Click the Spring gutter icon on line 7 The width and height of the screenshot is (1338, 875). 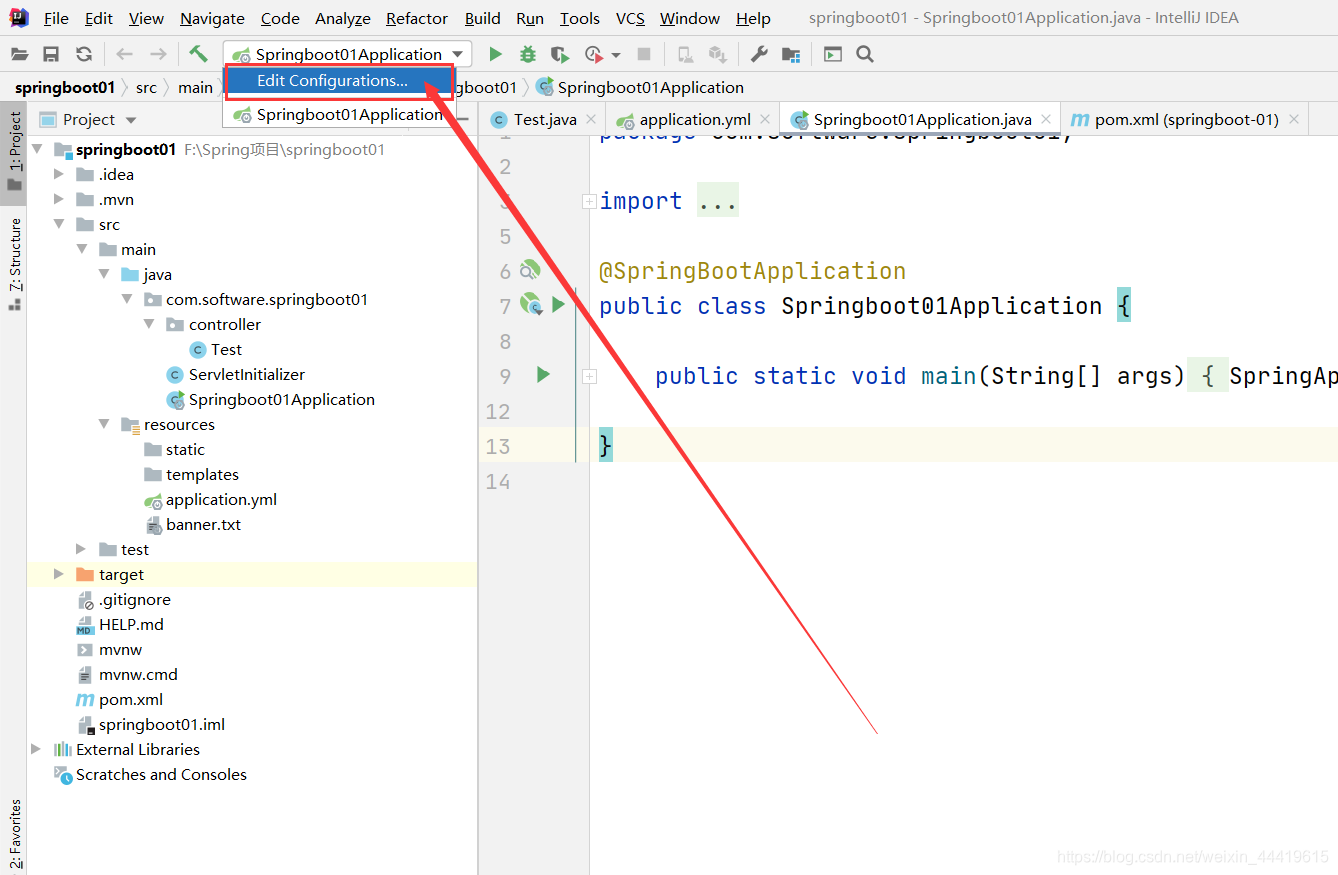click(x=530, y=304)
